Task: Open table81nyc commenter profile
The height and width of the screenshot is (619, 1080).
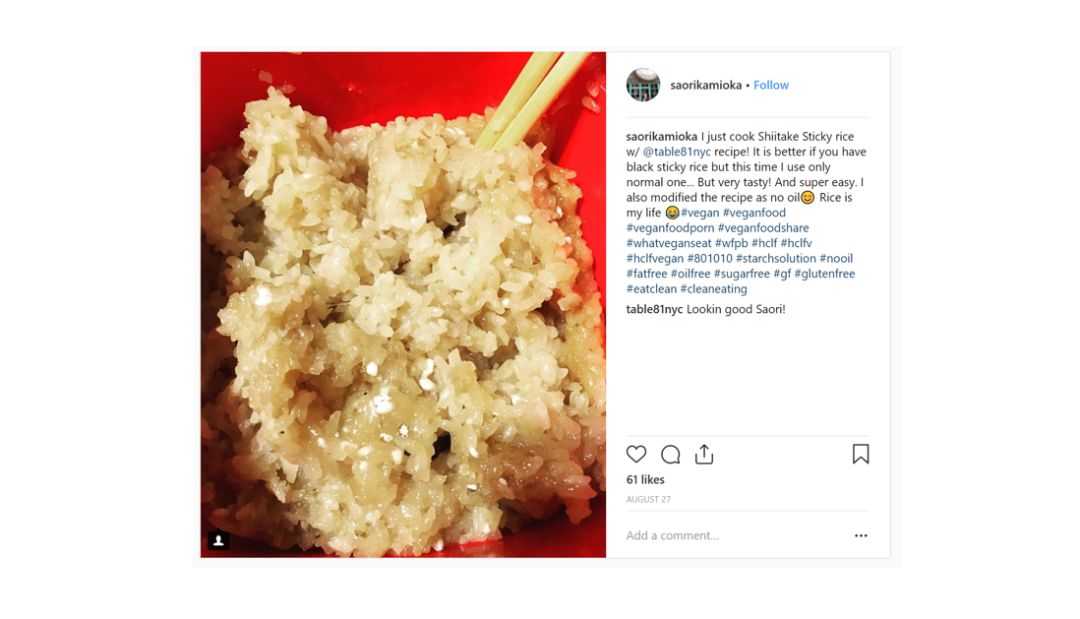Action: tap(654, 309)
